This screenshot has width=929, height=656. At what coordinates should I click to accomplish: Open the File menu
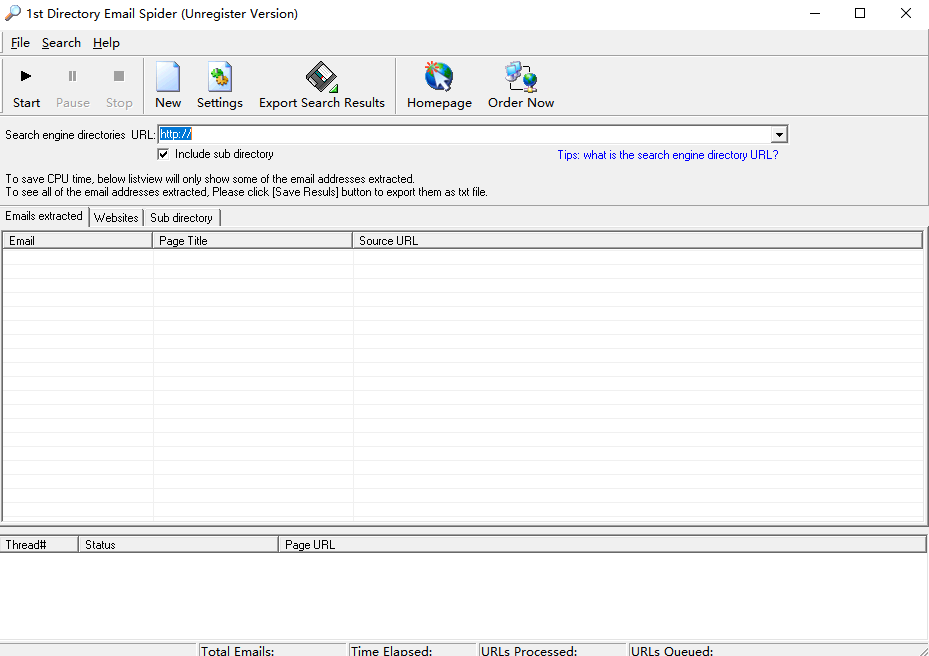point(20,43)
